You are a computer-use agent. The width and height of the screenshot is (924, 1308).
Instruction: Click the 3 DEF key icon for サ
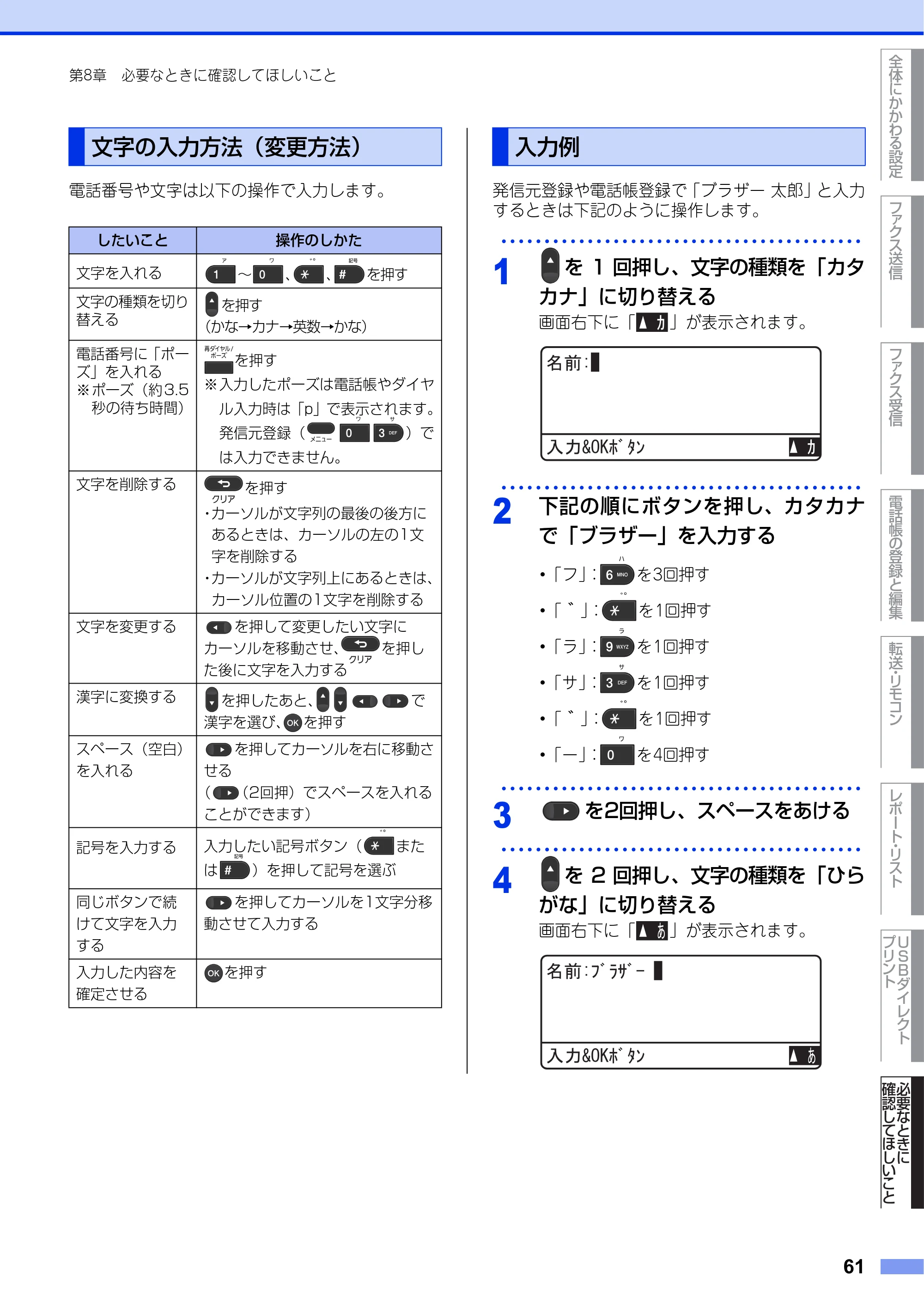pyautogui.click(x=617, y=683)
